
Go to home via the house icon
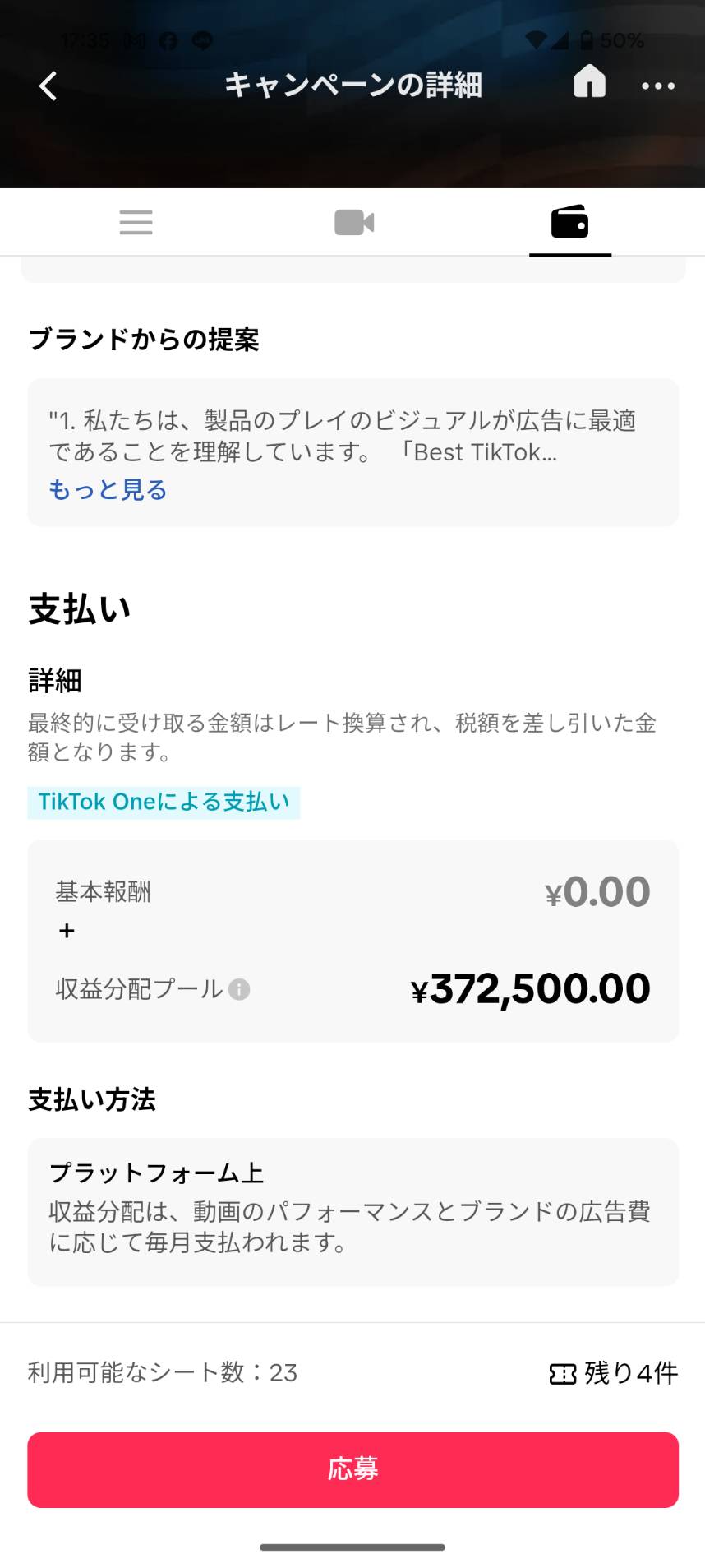coord(589,82)
